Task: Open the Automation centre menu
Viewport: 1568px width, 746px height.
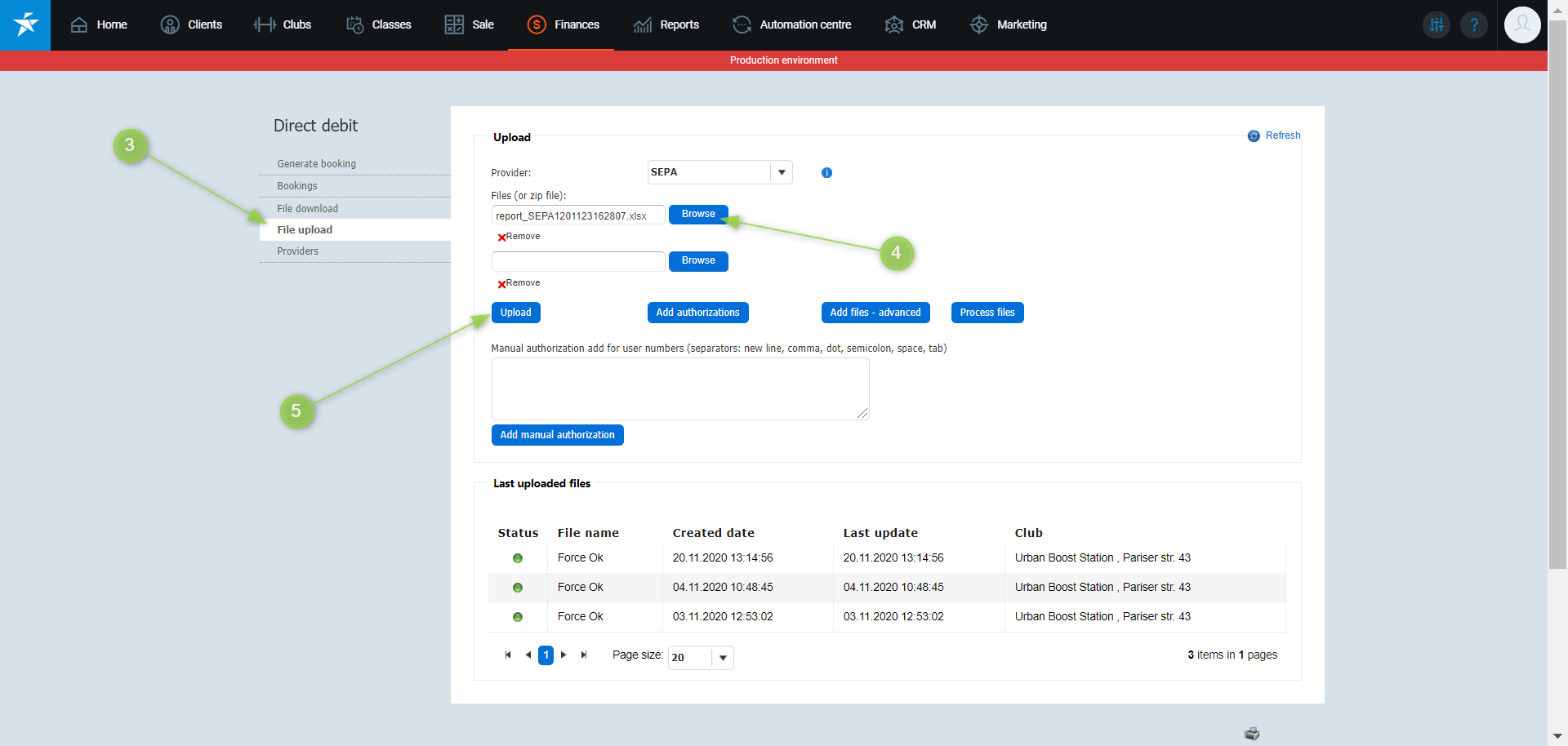Action: tap(791, 24)
